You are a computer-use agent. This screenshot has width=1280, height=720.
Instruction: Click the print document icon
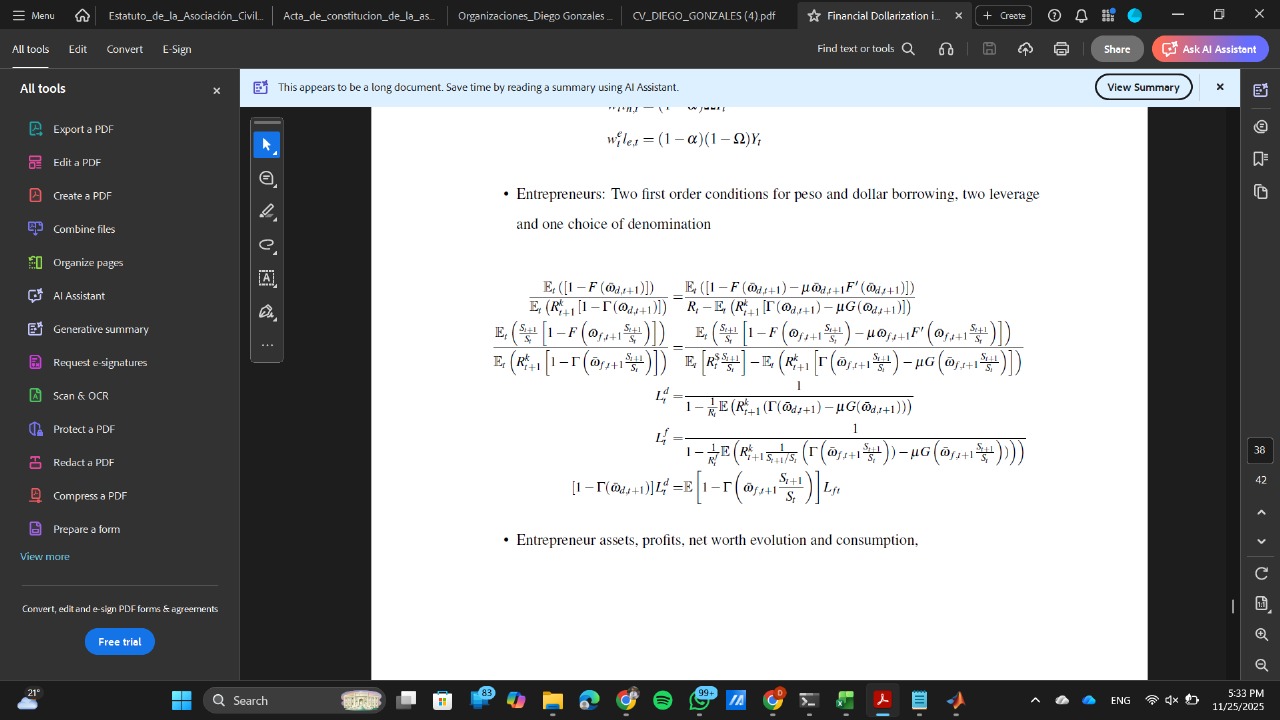[x=1061, y=49]
